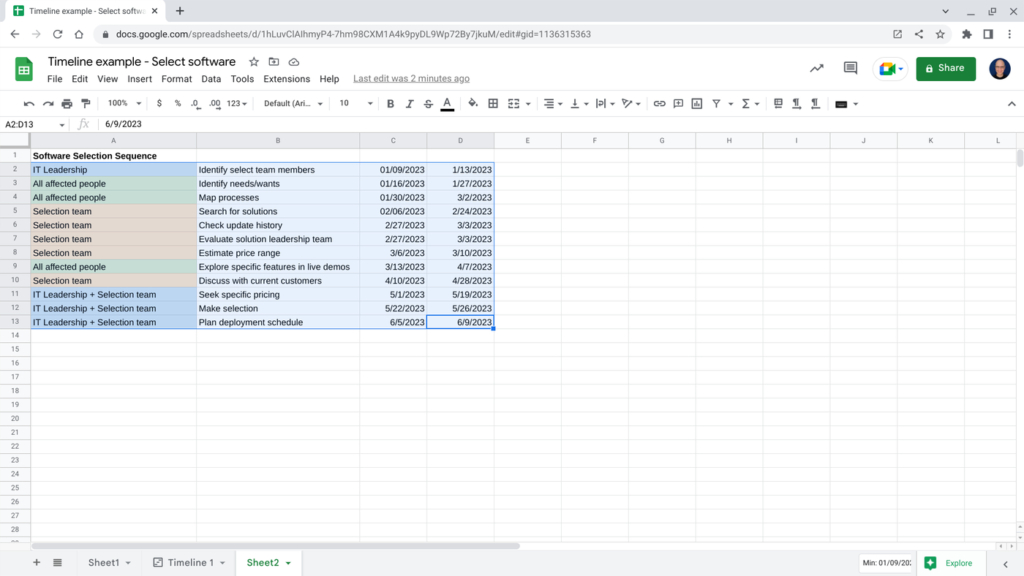This screenshot has width=1024, height=576.
Task: Insert a comment using the toolbar icon
Action: [x=680, y=103]
